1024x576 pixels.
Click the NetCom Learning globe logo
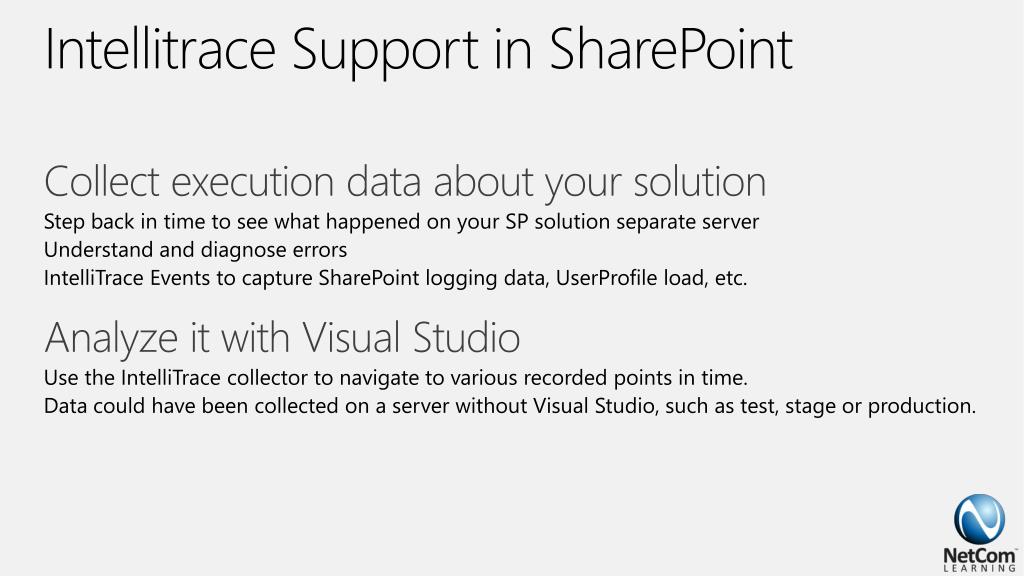pyautogui.click(x=979, y=519)
